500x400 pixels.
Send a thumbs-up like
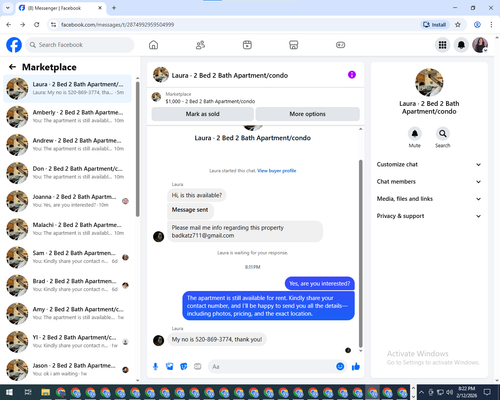click(356, 367)
